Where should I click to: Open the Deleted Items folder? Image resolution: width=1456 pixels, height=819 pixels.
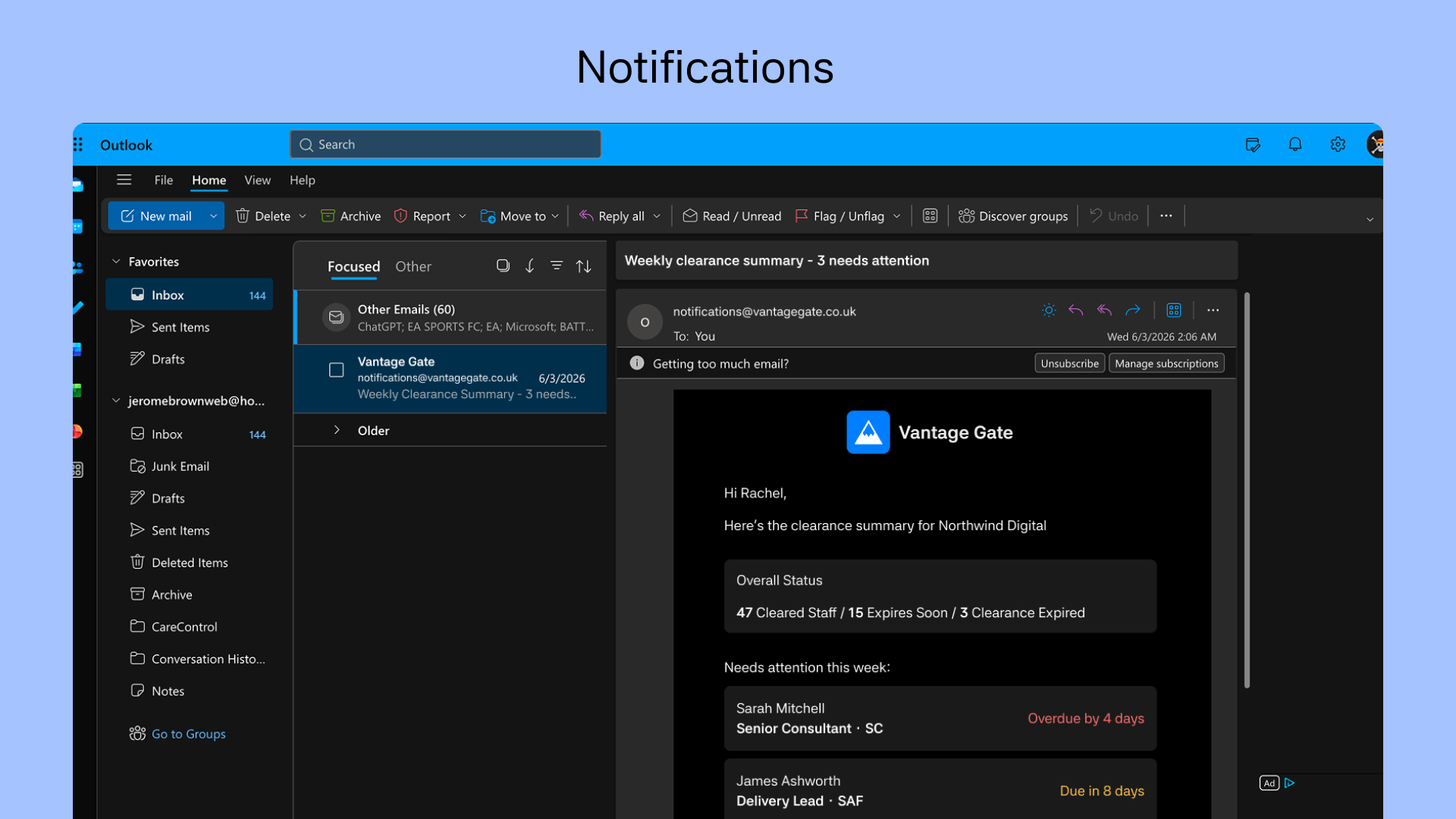190,563
